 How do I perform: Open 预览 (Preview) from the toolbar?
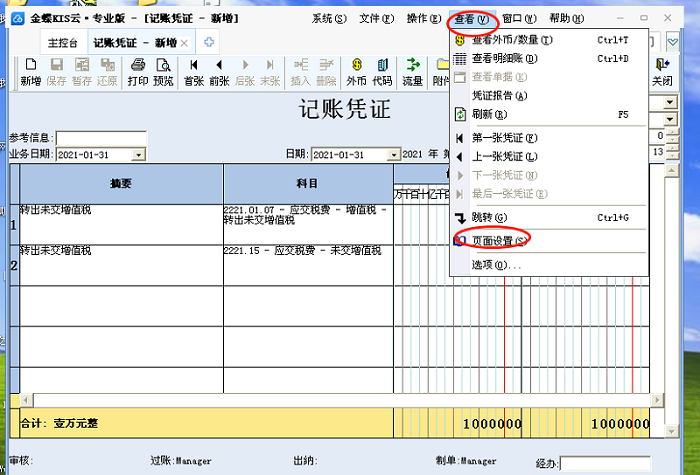(163, 72)
